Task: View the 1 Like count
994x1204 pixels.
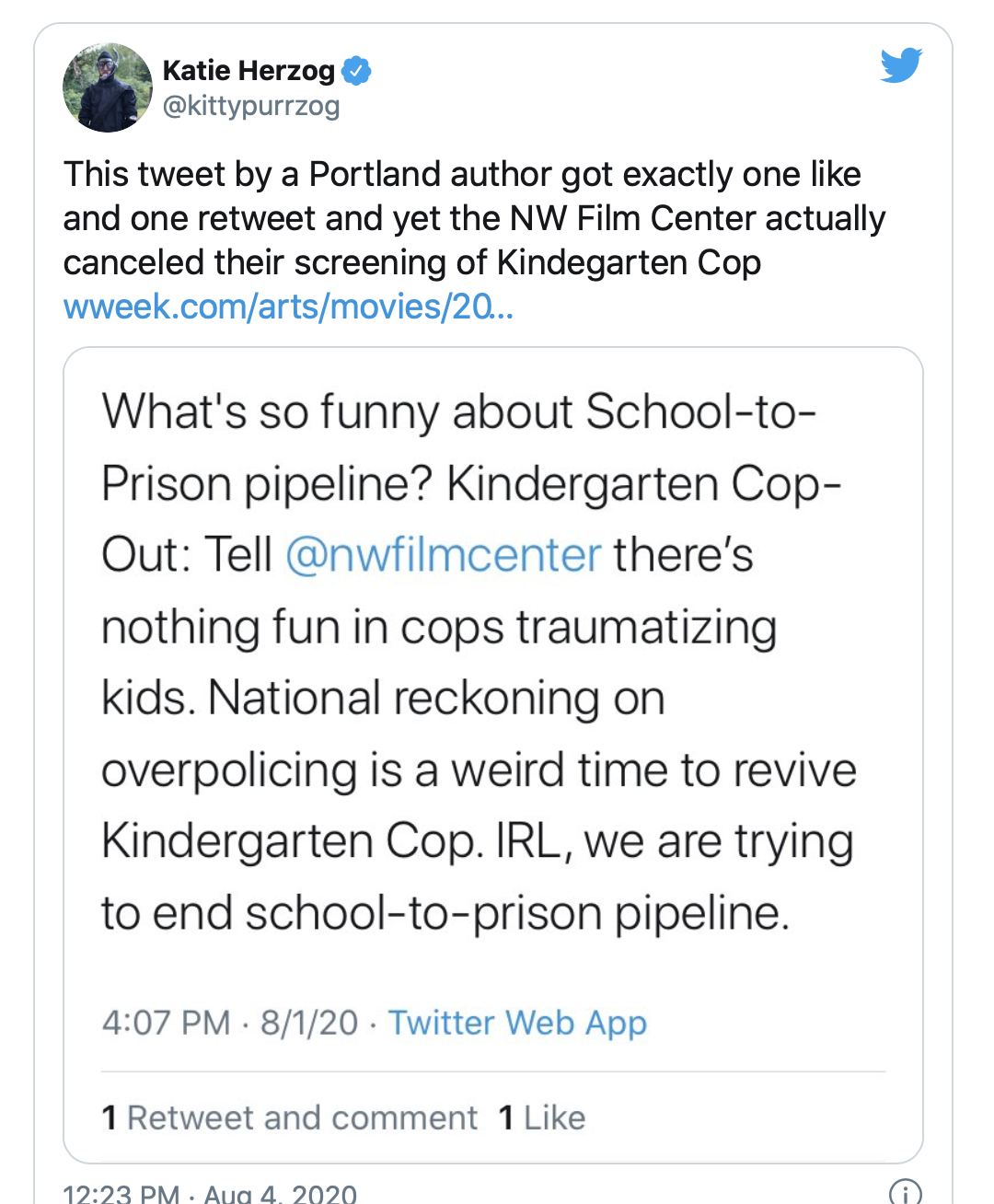Action: [542, 1117]
